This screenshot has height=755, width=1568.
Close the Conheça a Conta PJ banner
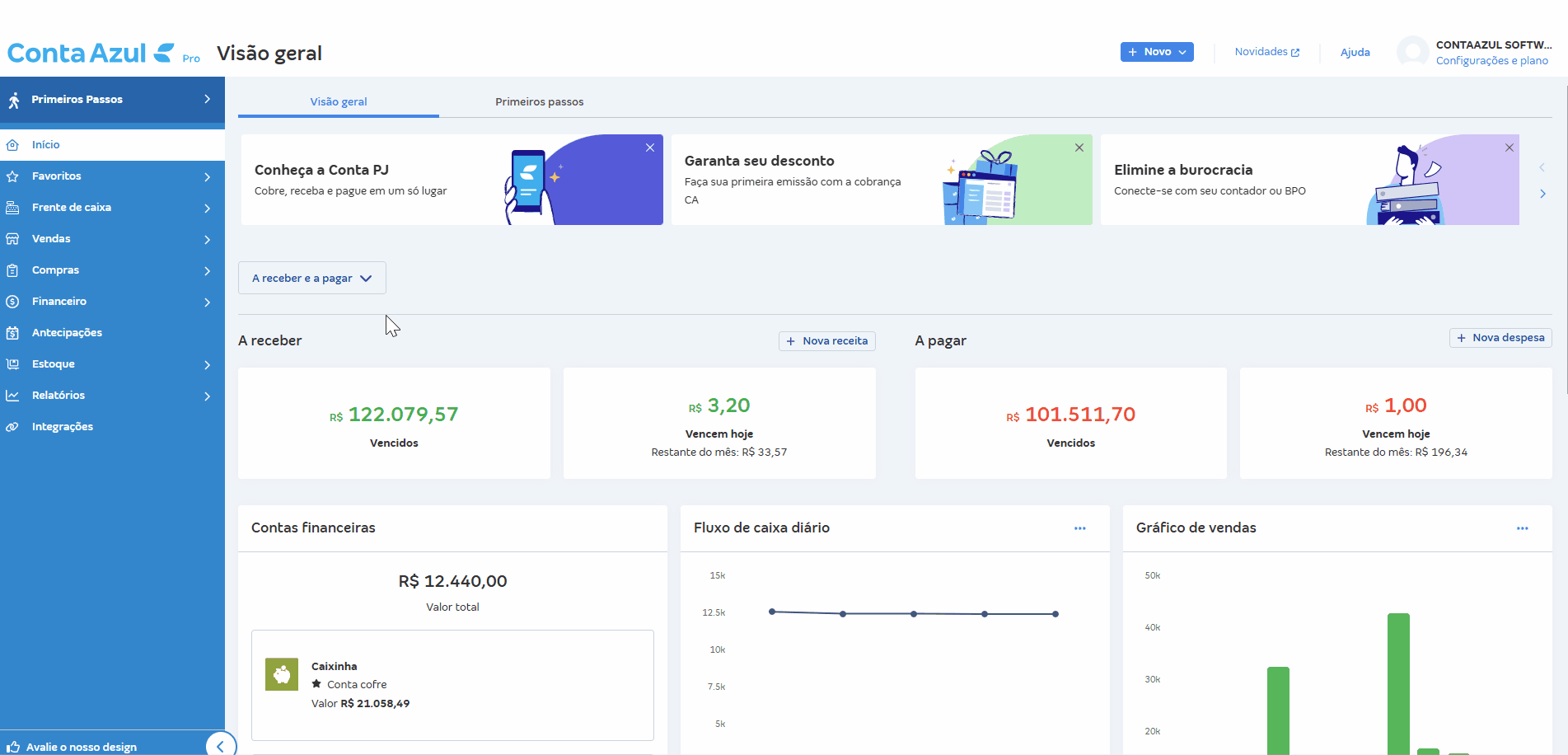coord(650,148)
